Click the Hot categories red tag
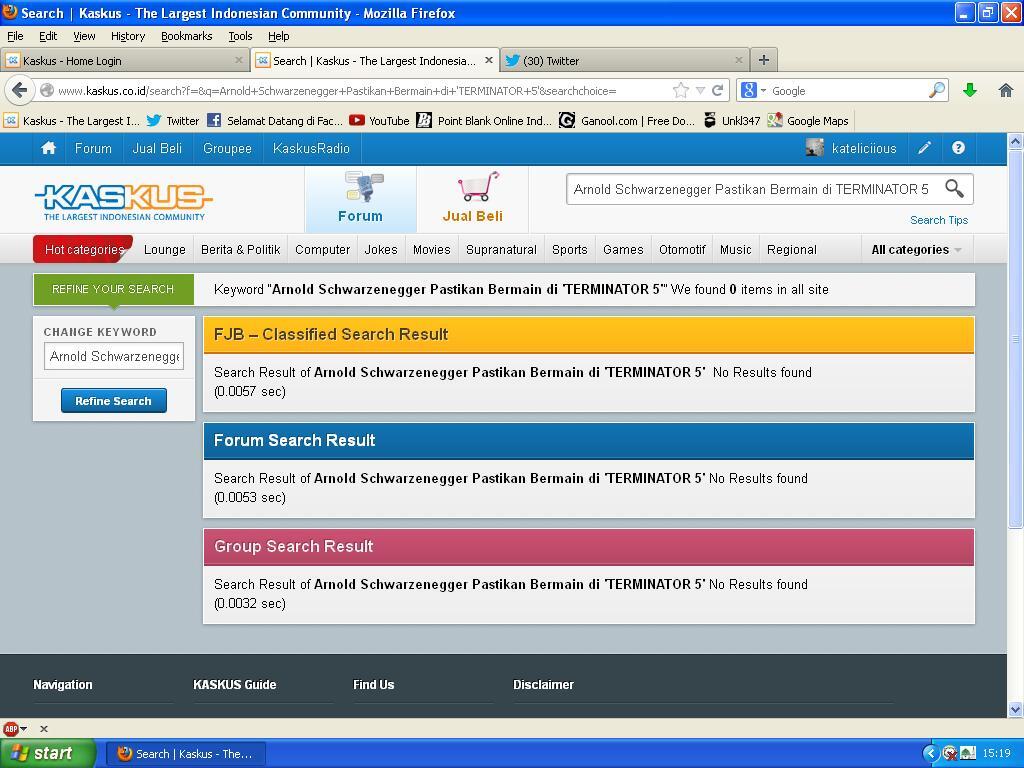Screen dimensions: 1024x768 [84, 249]
